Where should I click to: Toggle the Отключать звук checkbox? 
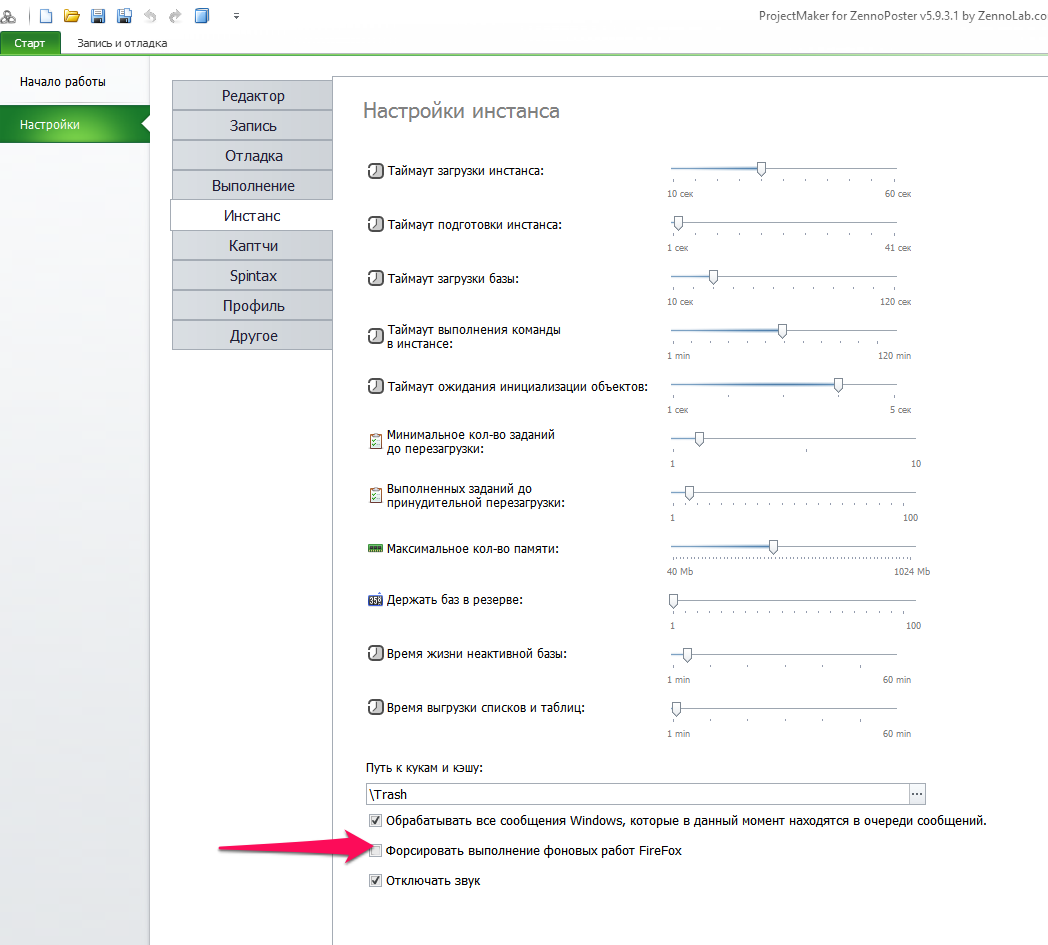[376, 881]
